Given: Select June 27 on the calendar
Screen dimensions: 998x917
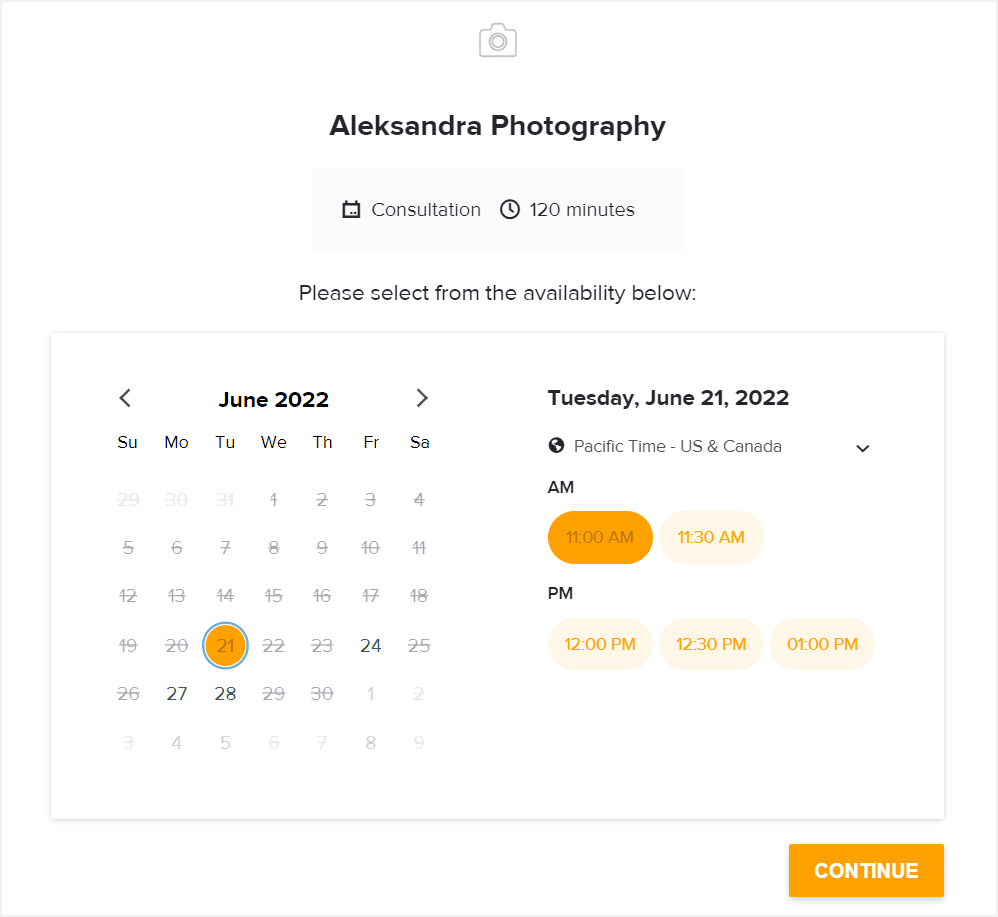Looking at the screenshot, I should tap(177, 694).
